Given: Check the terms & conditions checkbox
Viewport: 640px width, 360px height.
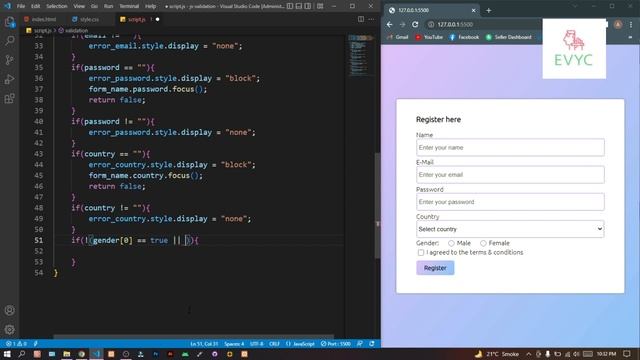Looking at the screenshot, I should pos(421,253).
